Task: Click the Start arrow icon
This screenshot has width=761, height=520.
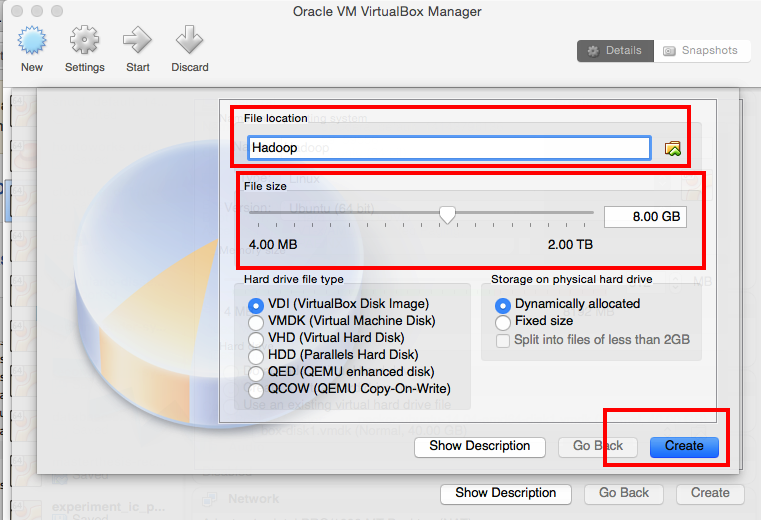Action: click(x=137, y=40)
